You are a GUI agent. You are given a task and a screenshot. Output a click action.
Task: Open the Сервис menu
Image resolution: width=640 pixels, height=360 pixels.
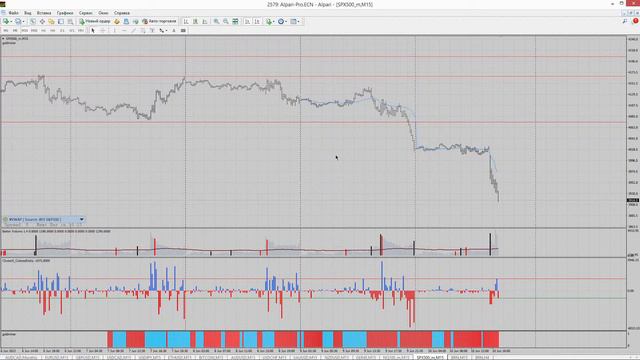tap(85, 13)
